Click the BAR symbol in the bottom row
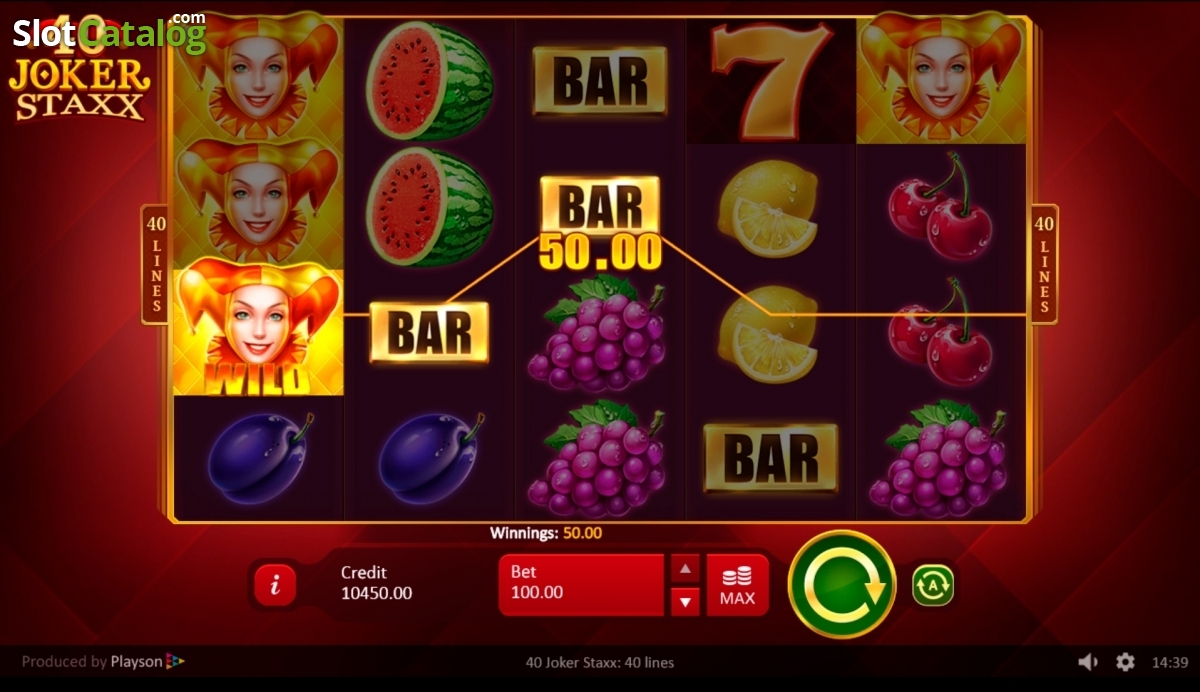The image size is (1200, 692). click(771, 458)
